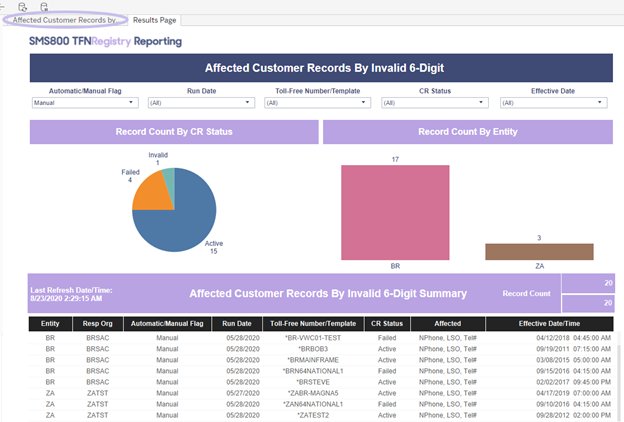Click the CR Status column header

[x=387, y=324]
